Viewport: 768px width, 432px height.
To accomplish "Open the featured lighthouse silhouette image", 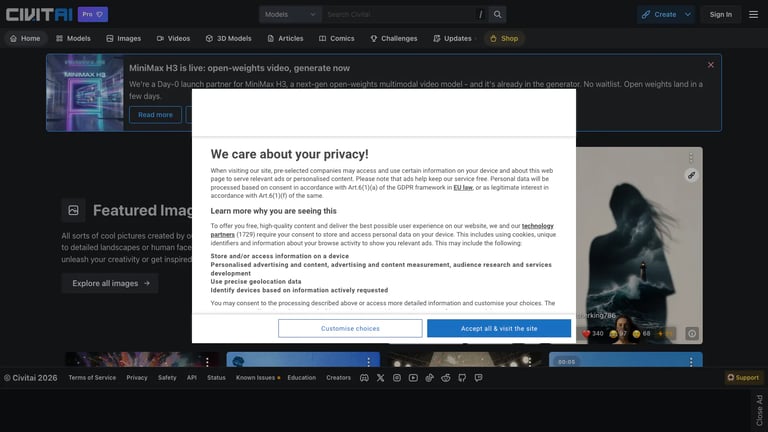I will pos(639,245).
